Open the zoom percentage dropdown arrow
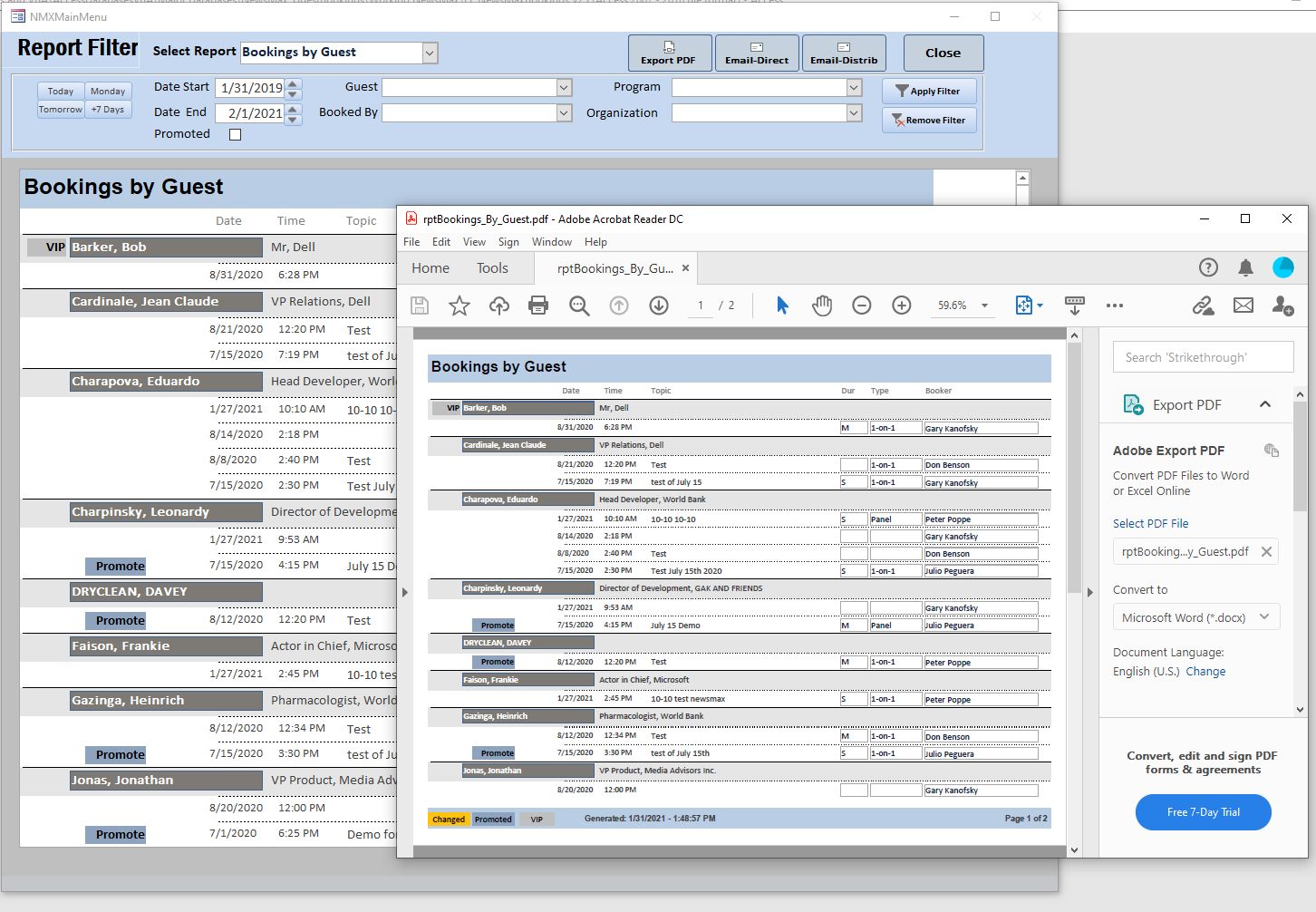 tap(984, 306)
